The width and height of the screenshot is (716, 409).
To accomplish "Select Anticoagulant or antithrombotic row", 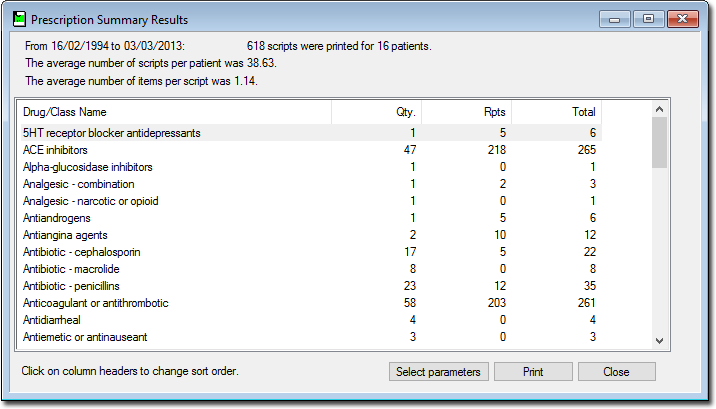I will tap(311, 303).
